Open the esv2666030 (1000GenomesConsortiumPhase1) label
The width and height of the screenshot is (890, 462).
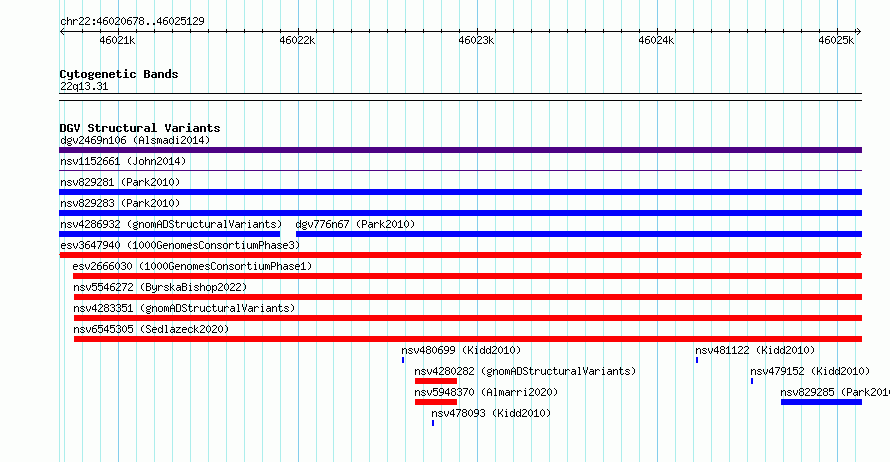click(192, 266)
